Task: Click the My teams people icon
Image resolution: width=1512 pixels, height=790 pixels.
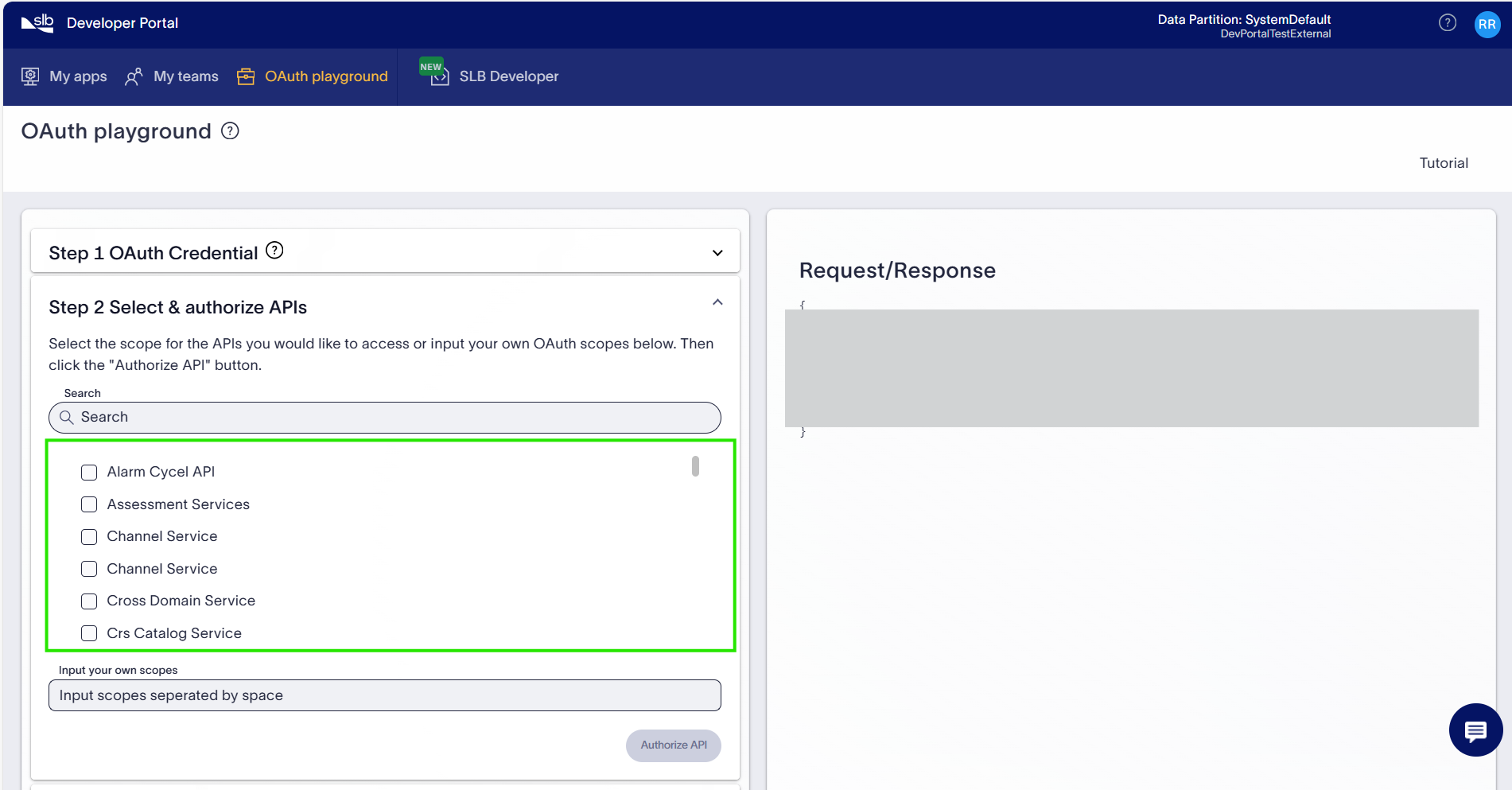Action: click(134, 76)
